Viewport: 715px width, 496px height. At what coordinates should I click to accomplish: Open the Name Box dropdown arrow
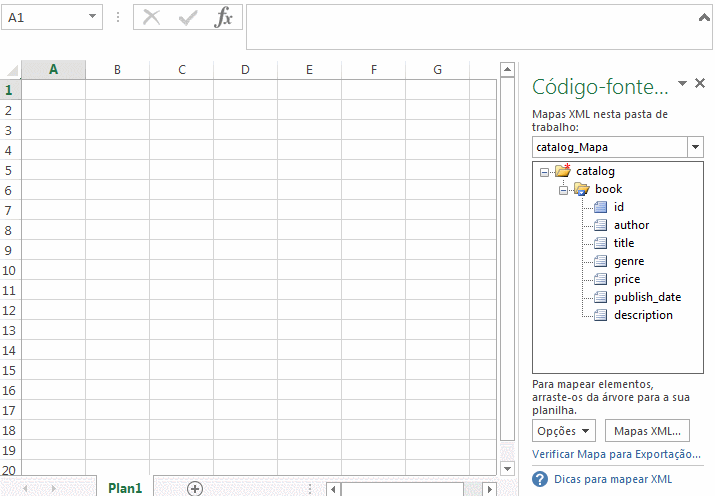pyautogui.click(x=92, y=18)
